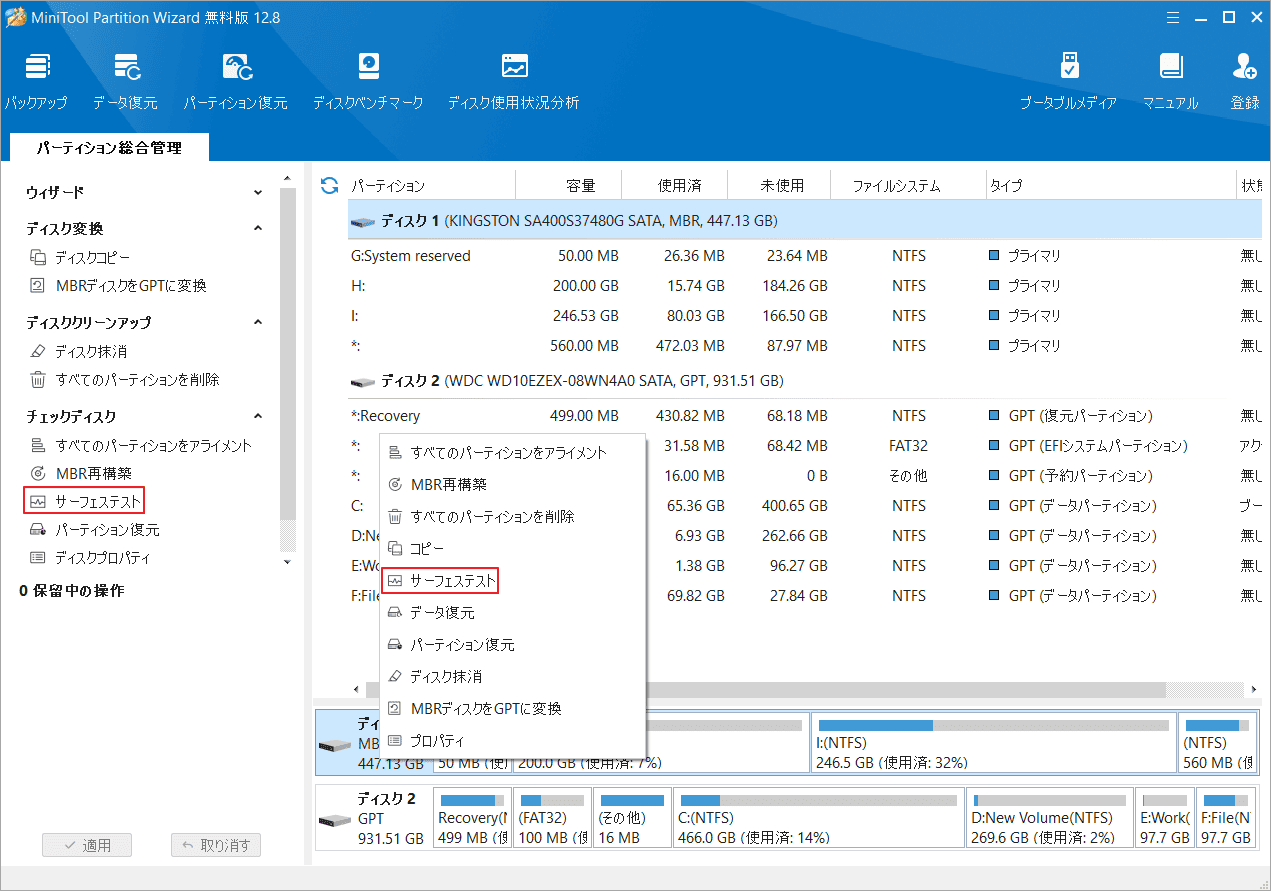The width and height of the screenshot is (1271, 891).
Task: Select ディスク抹消 in sidebar
Action: (x=78, y=352)
